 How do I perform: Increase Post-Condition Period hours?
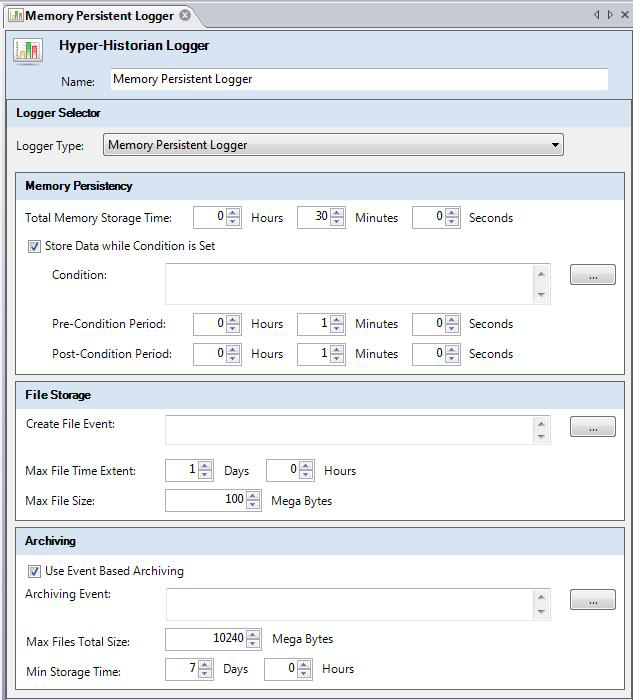click(233, 349)
